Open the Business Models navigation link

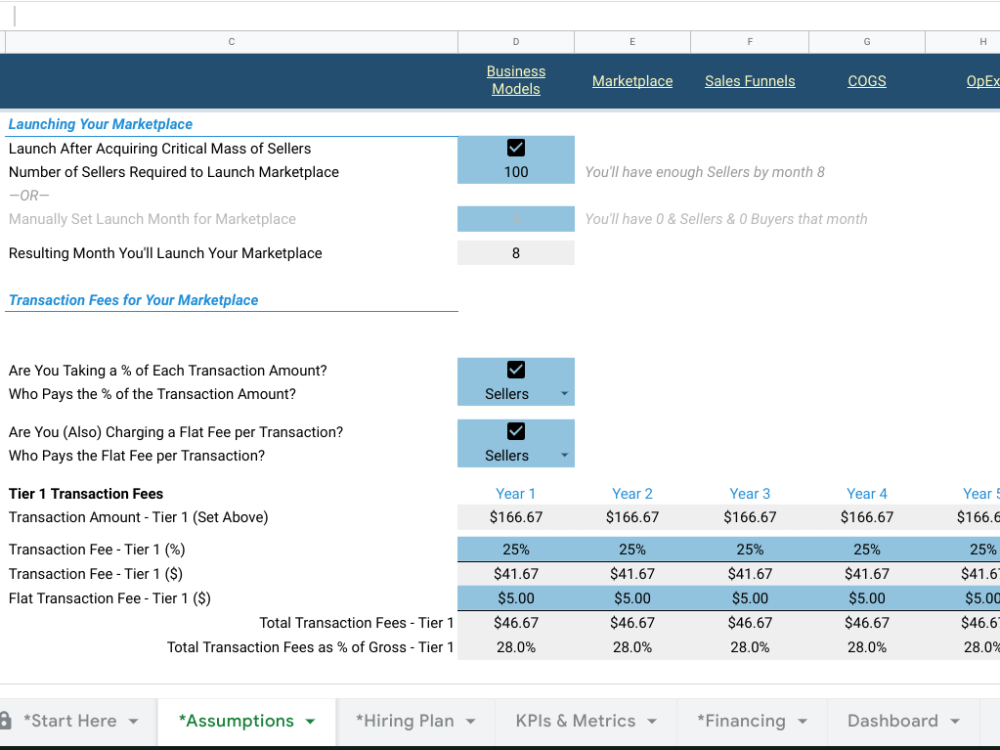[x=516, y=80]
